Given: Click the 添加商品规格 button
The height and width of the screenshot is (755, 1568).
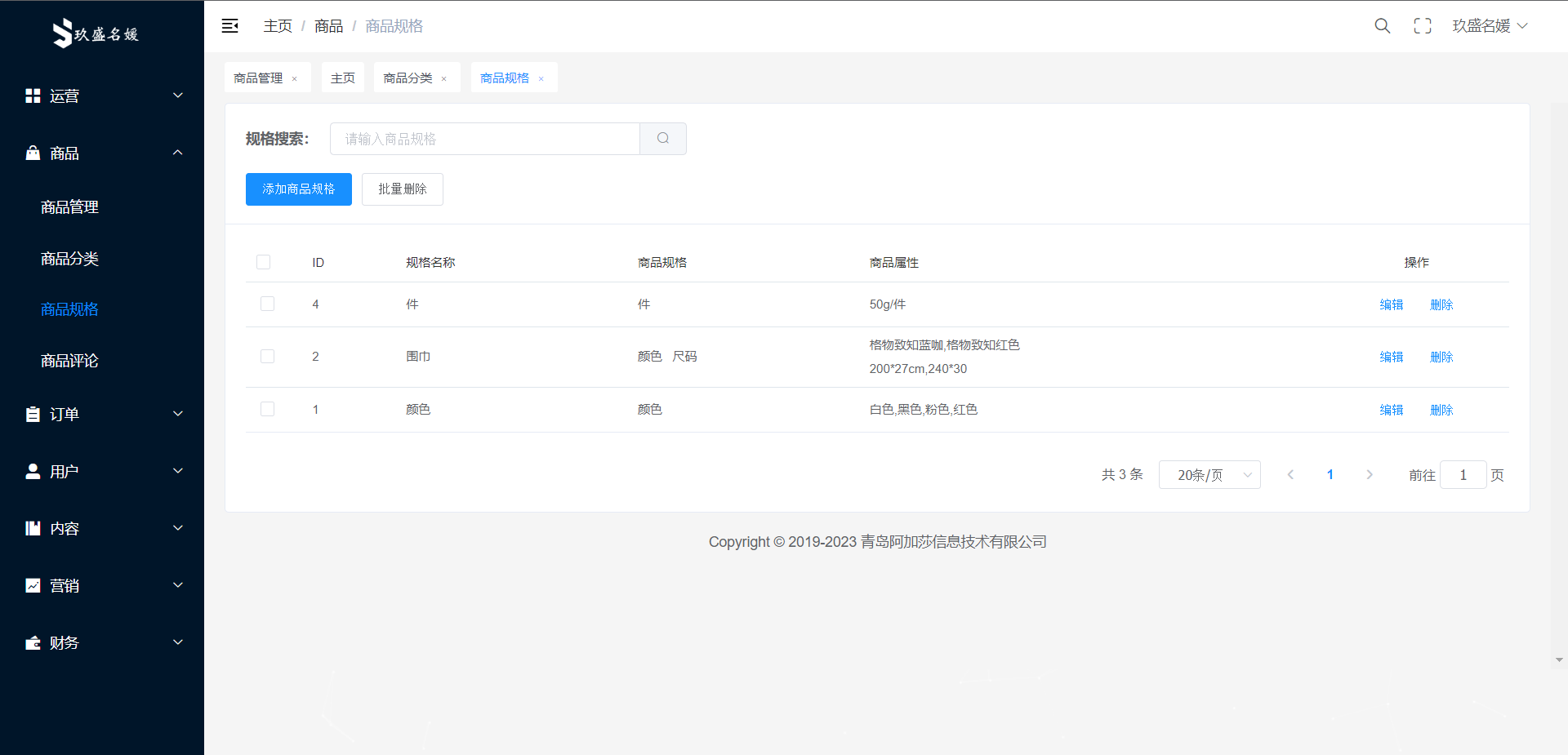Looking at the screenshot, I should 298,189.
